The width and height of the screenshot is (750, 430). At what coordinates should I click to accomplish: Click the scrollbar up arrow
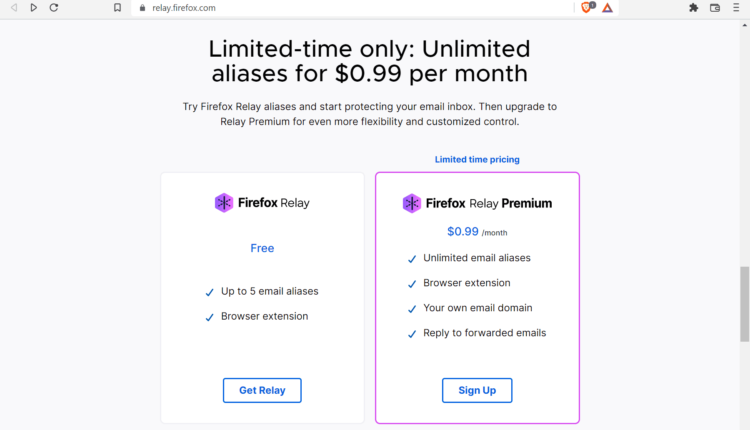point(744,25)
